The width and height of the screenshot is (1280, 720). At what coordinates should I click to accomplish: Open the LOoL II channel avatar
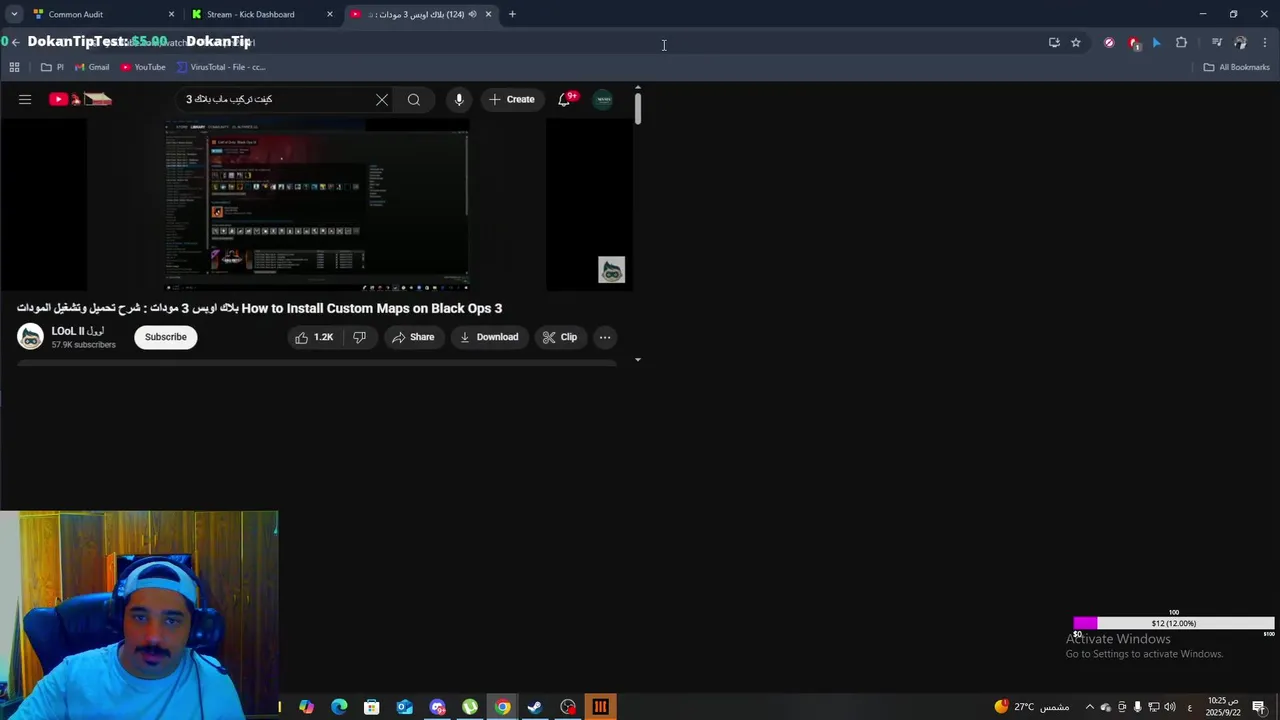click(x=31, y=337)
